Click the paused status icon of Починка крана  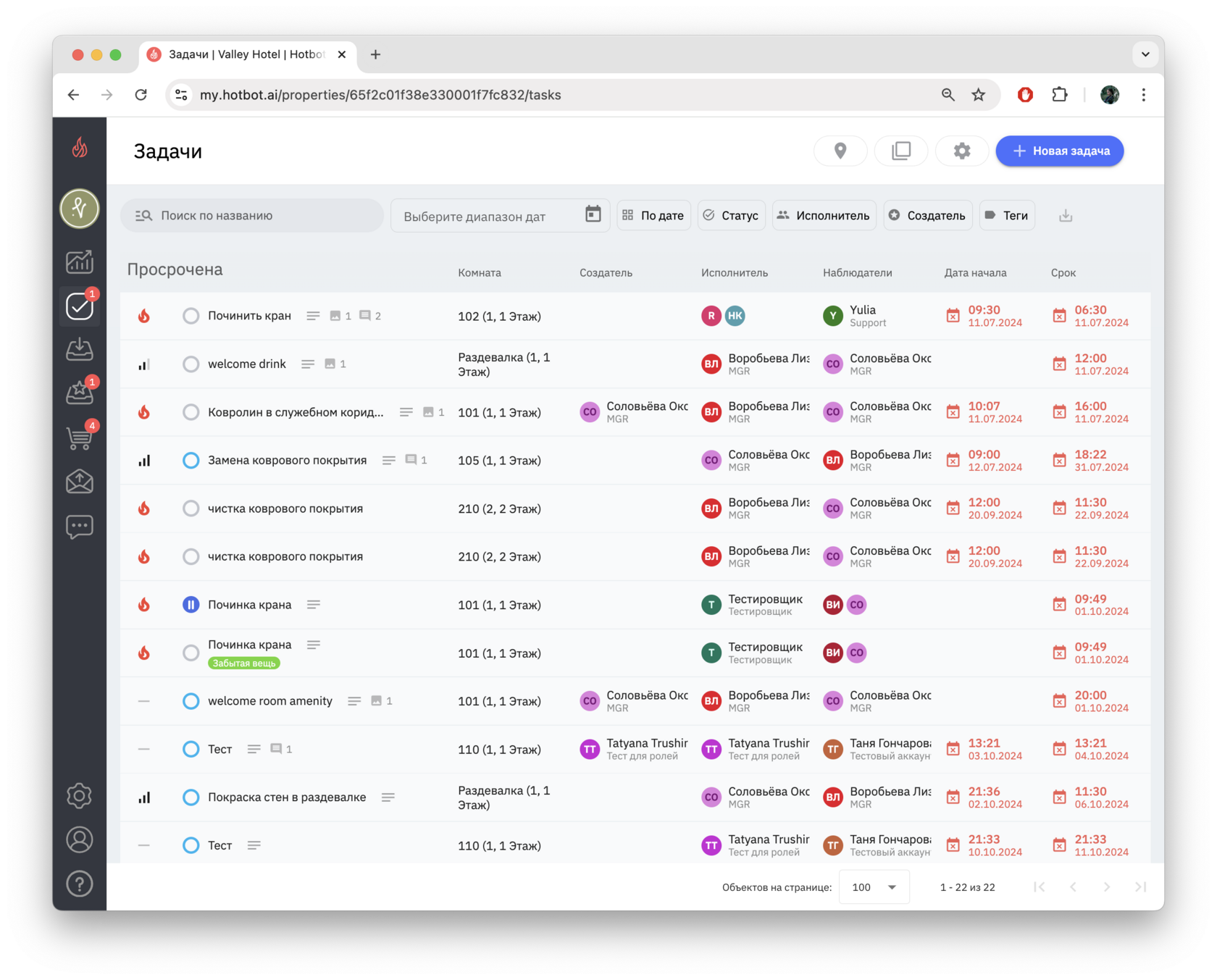(191, 605)
